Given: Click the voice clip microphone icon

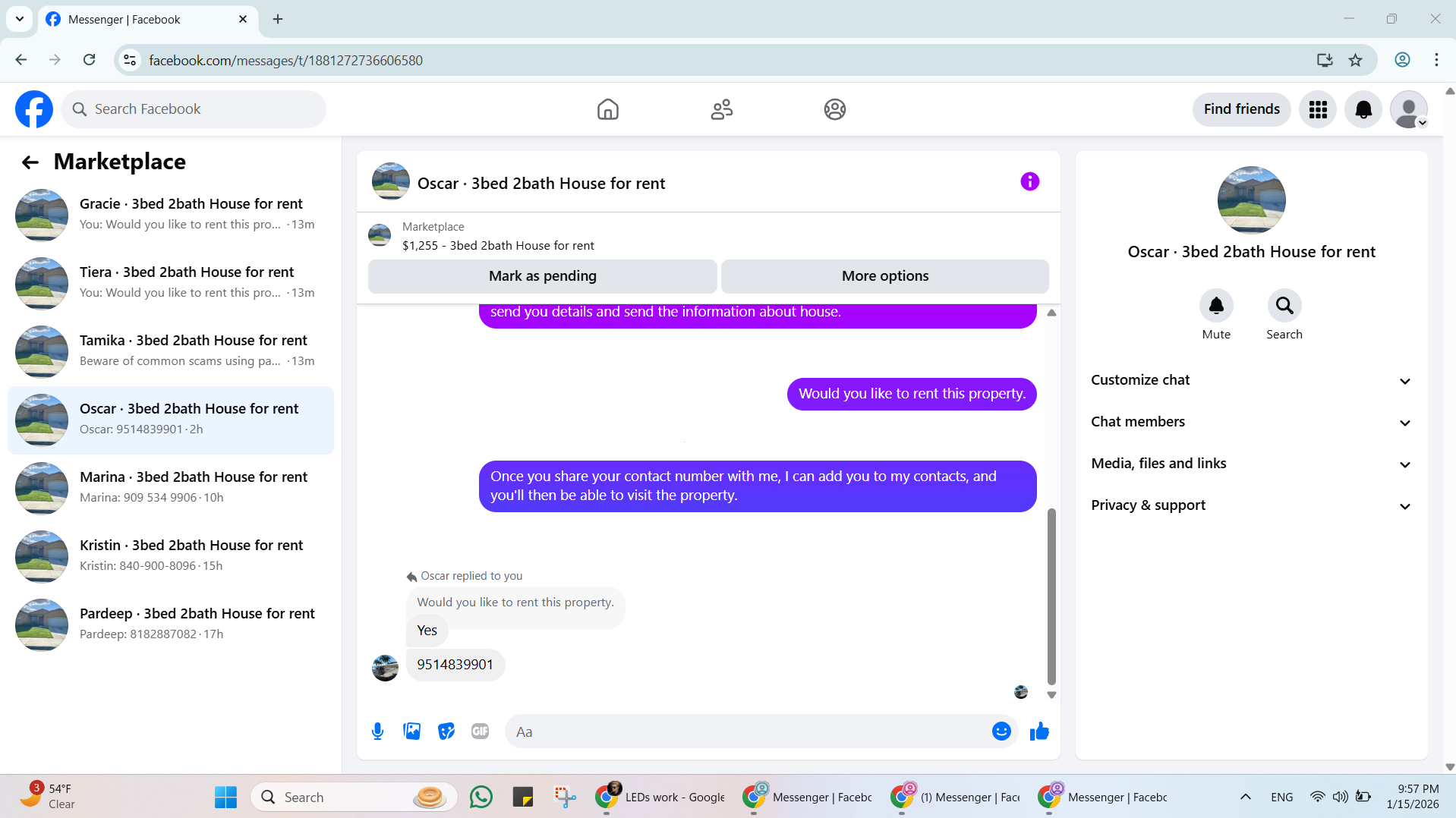Looking at the screenshot, I should (377, 731).
